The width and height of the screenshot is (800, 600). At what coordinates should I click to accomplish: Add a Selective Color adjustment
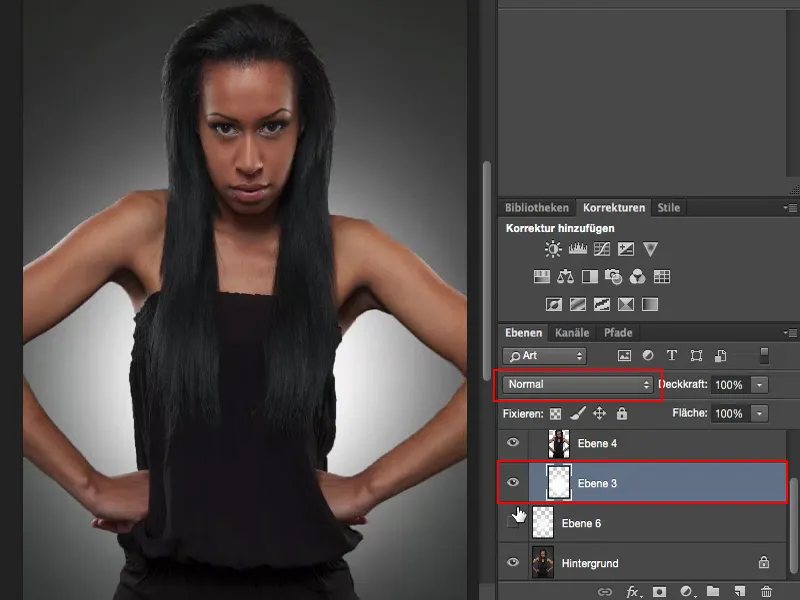pyautogui.click(x=626, y=305)
